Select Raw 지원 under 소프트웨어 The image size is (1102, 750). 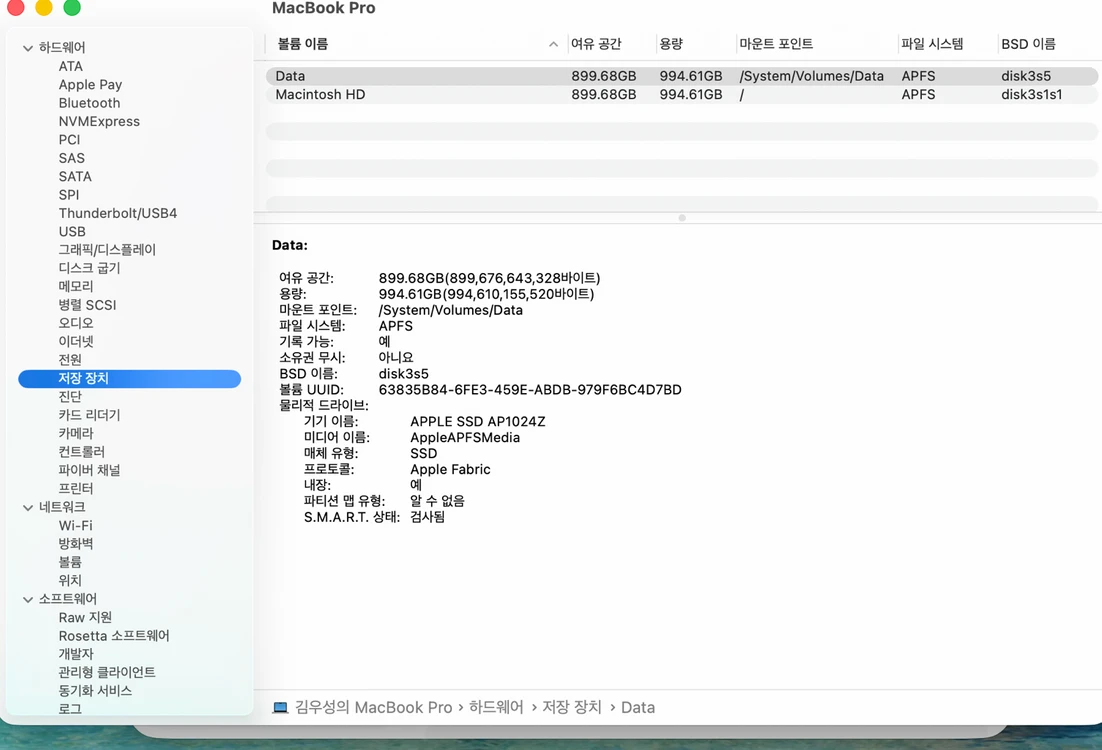pos(85,617)
